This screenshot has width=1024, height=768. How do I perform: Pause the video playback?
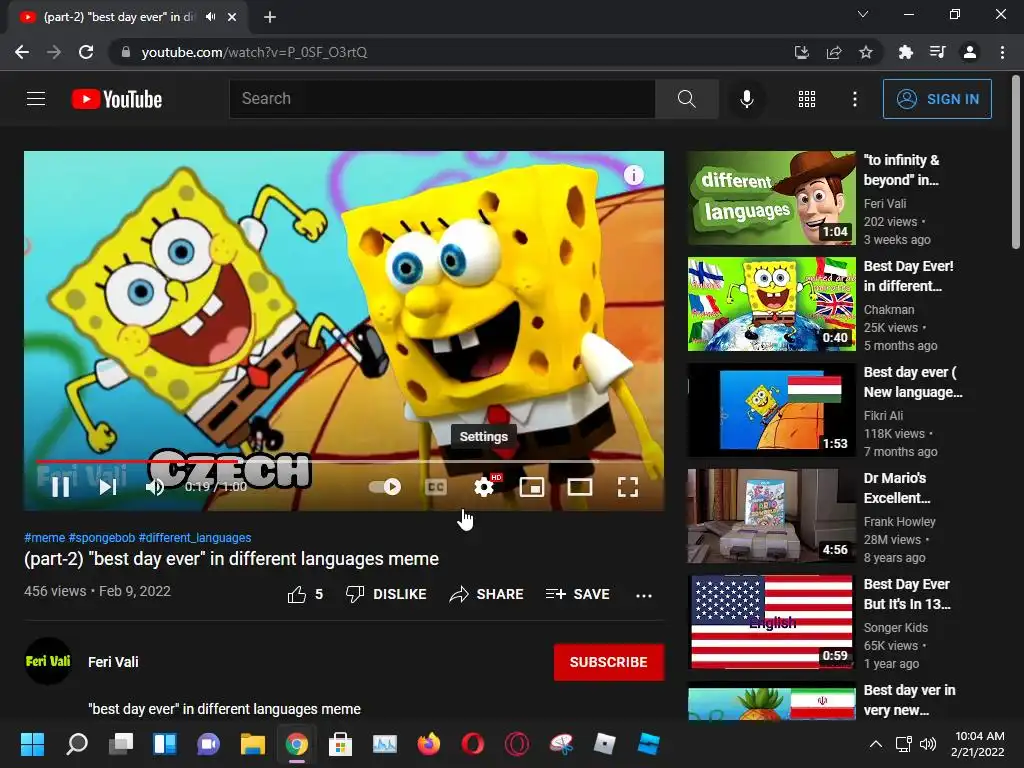pyautogui.click(x=60, y=487)
